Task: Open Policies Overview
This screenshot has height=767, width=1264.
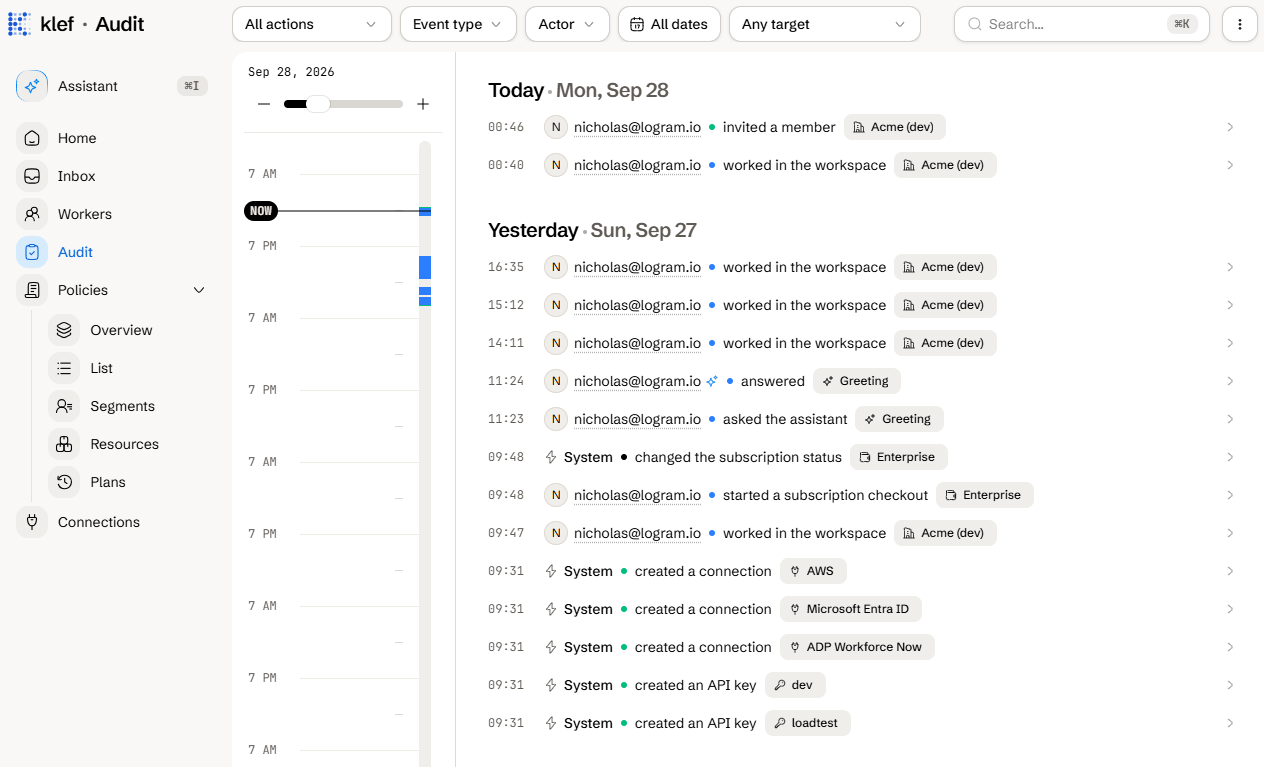Action: [x=121, y=330]
